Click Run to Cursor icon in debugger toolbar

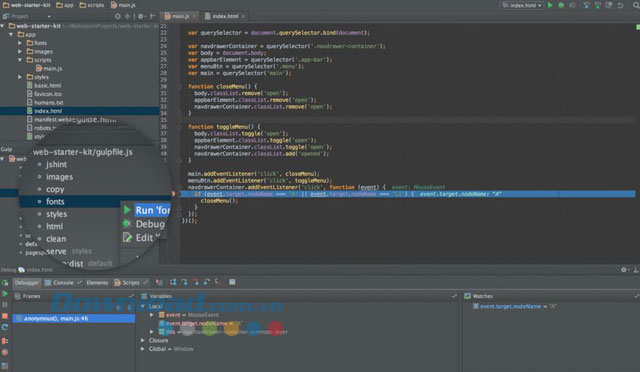click(x=218, y=282)
